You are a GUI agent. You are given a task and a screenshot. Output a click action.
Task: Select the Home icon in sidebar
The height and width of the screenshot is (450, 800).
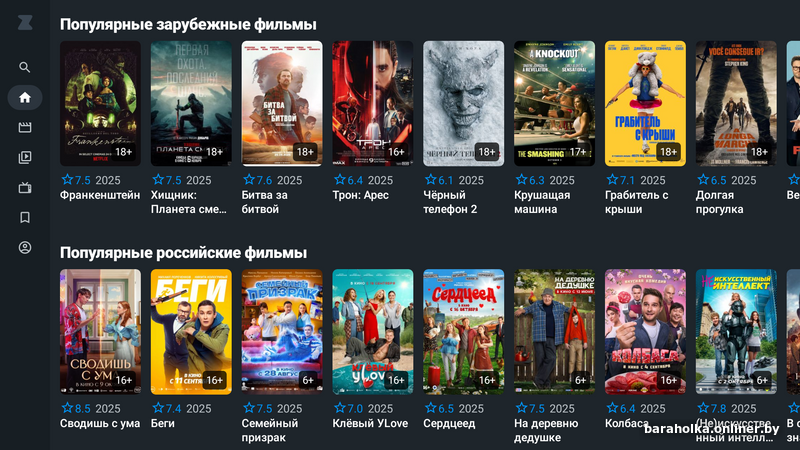click(24, 97)
